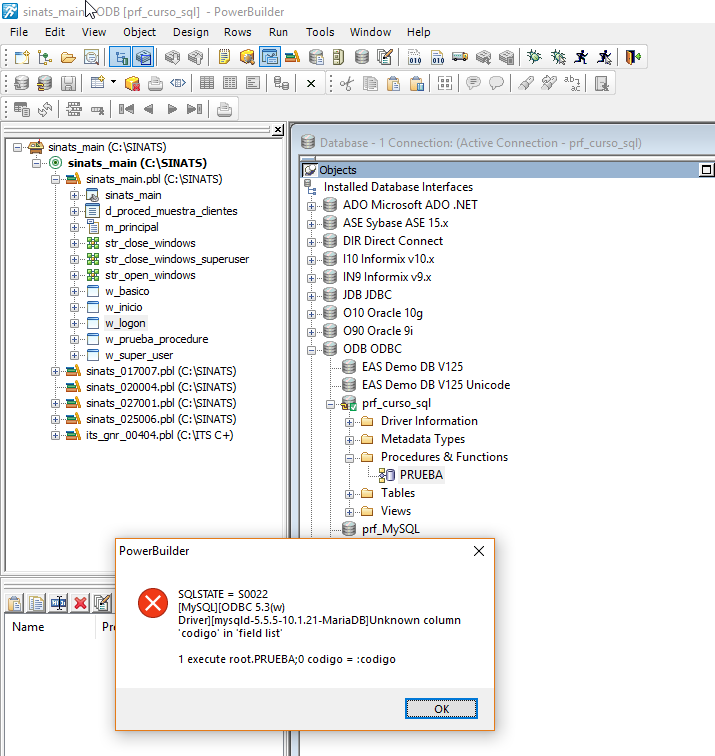
Task: Expand sinats_017007.pbl library
Action: tap(55, 371)
